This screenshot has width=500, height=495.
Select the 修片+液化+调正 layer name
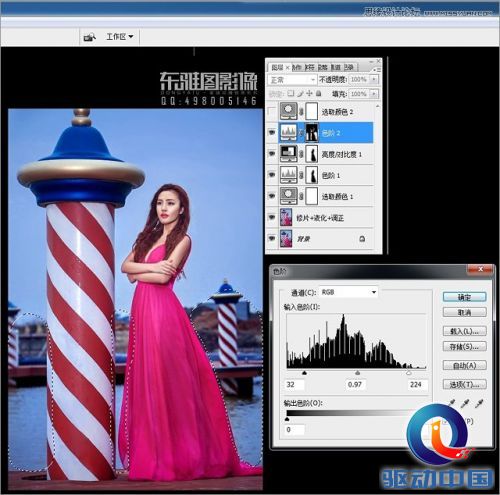320,218
